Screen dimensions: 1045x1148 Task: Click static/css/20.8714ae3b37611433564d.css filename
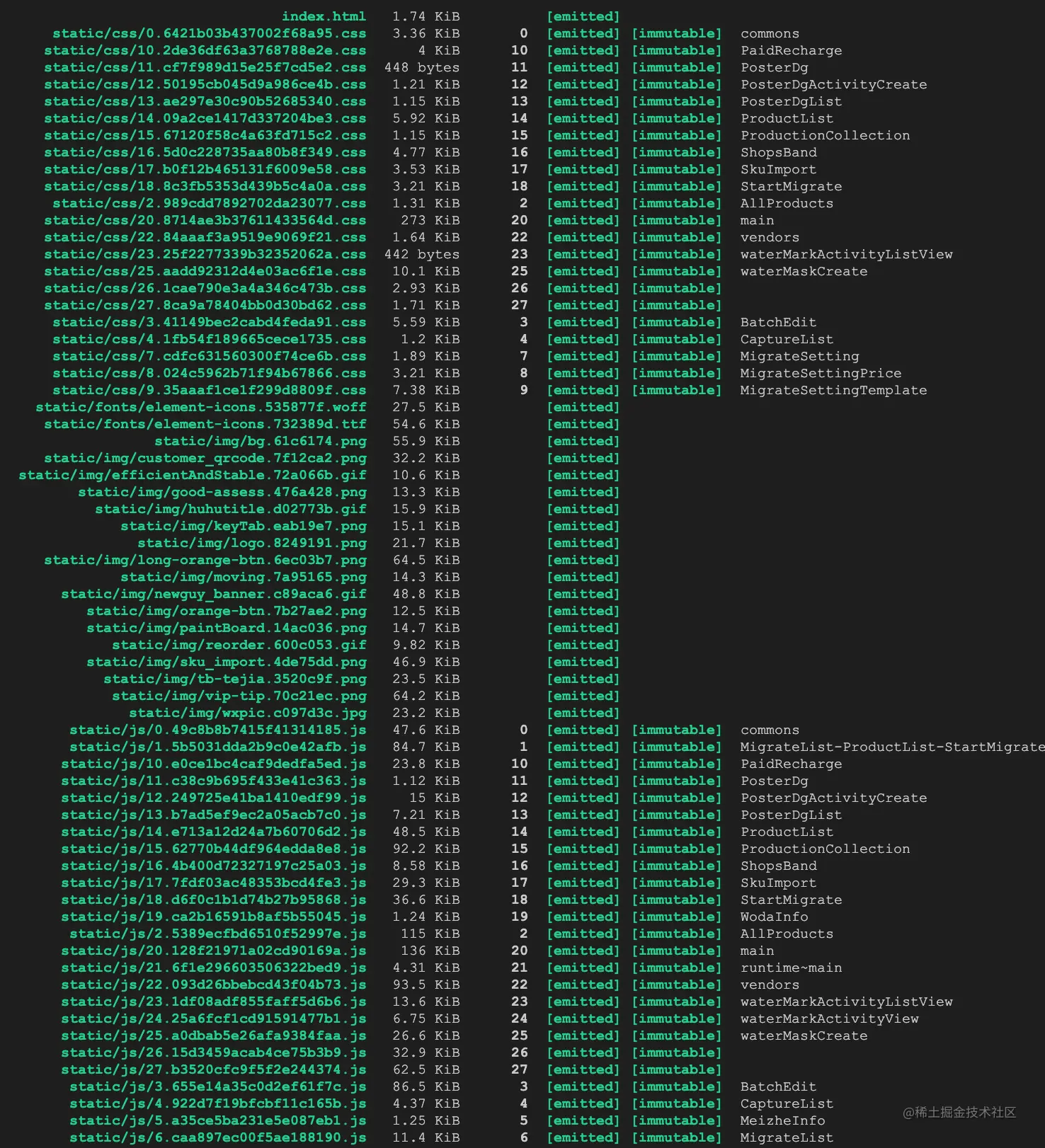(205, 220)
